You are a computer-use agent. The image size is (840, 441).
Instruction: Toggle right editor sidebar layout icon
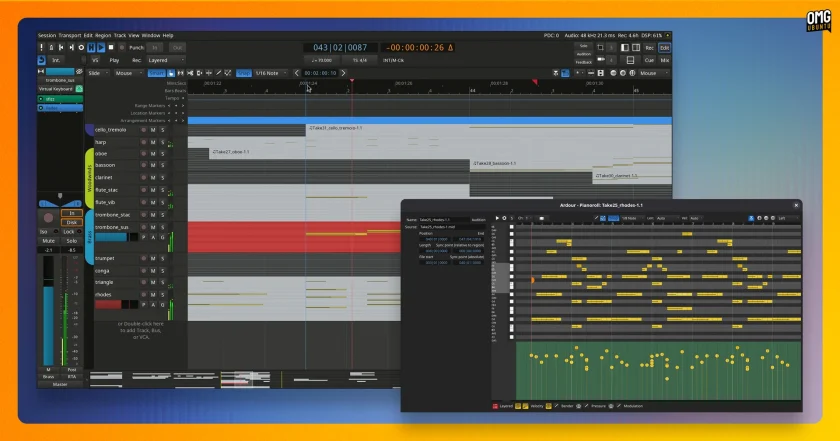(x=636, y=48)
